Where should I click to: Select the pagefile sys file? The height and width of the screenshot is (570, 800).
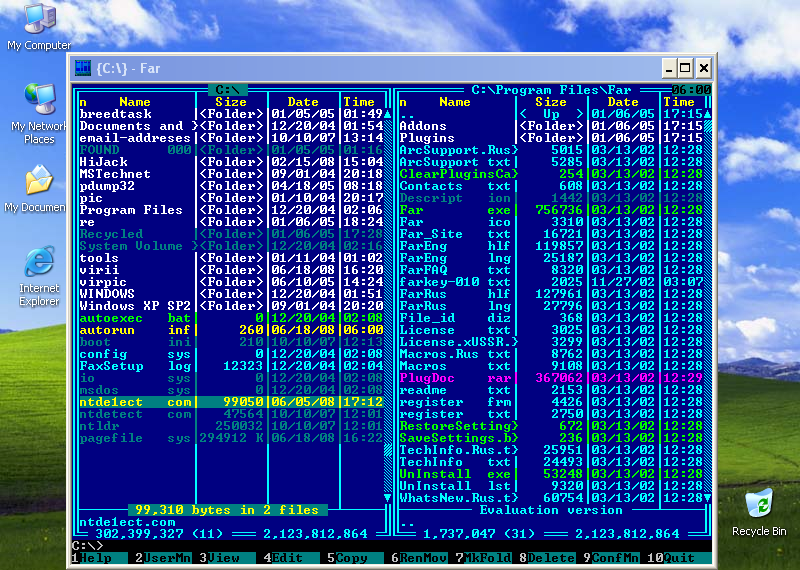click(x=231, y=438)
